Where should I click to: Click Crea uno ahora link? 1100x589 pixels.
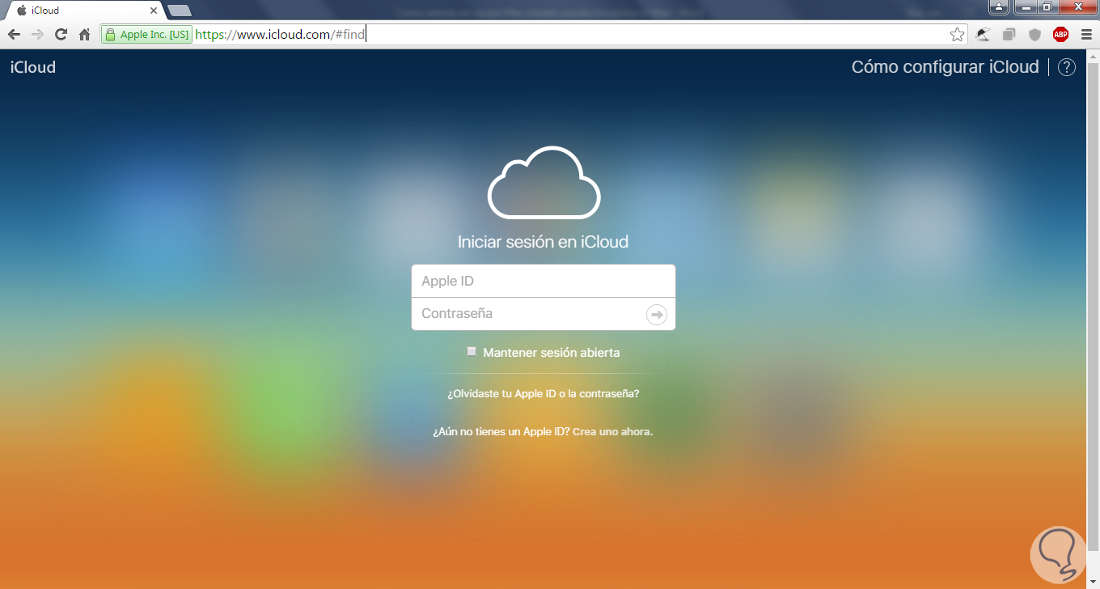(x=612, y=432)
